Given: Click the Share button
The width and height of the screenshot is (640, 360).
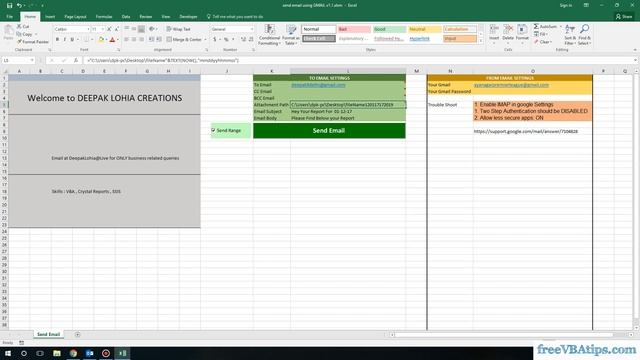Looking at the screenshot, I should click(624, 17).
